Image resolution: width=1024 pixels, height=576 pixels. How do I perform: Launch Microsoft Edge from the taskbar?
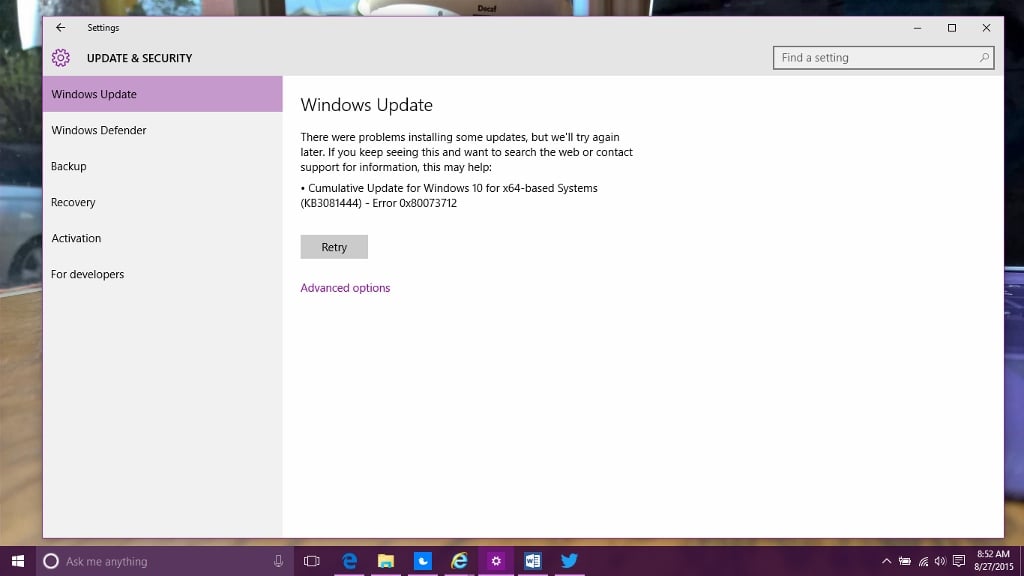[349, 561]
